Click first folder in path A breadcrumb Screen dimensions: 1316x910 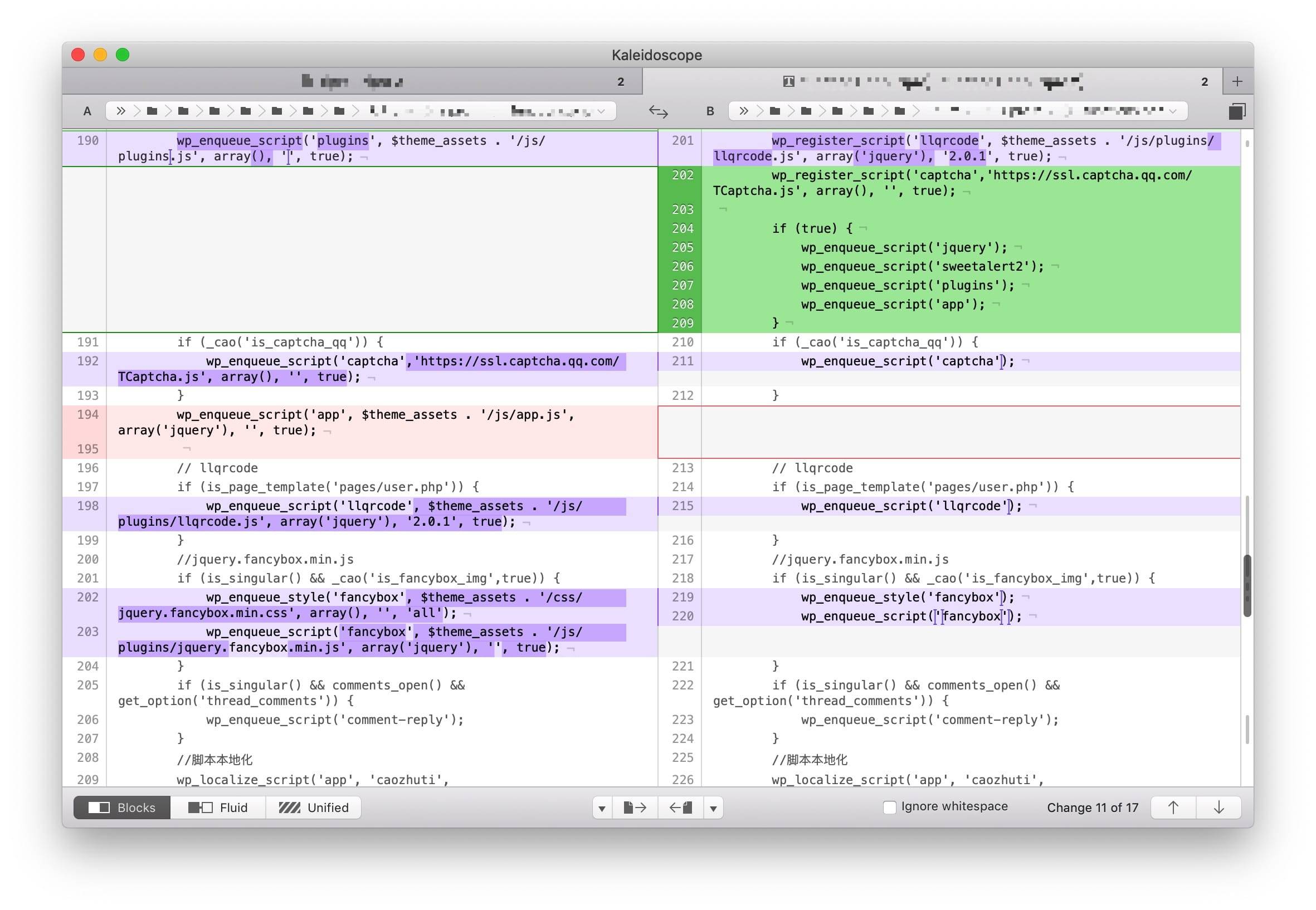pos(152,111)
